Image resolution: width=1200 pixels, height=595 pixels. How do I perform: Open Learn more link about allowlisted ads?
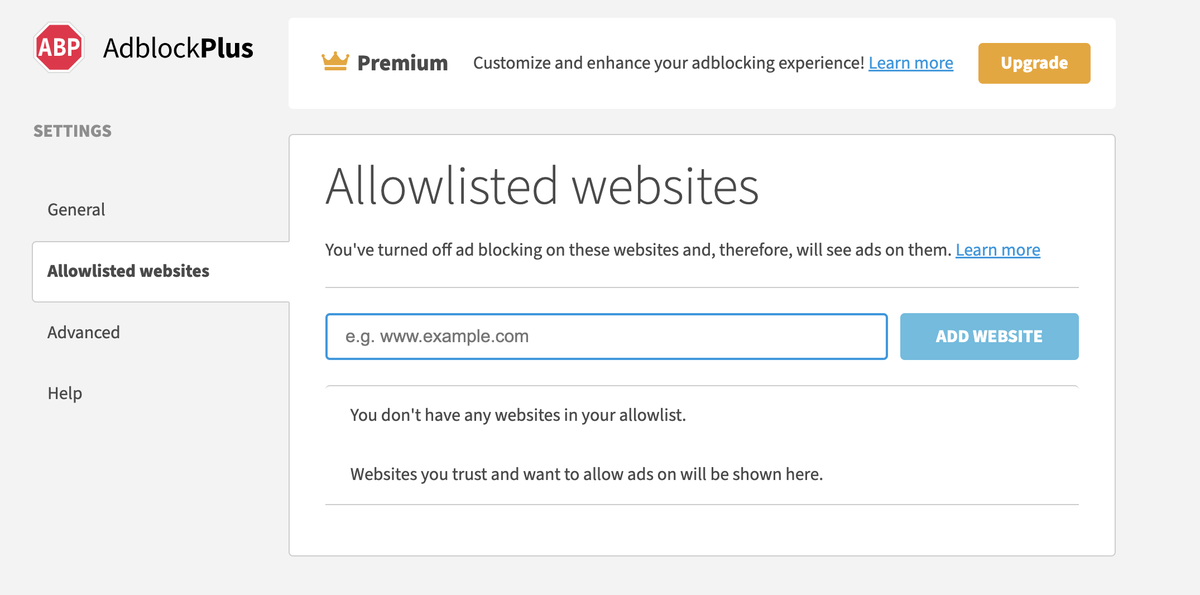coord(997,250)
